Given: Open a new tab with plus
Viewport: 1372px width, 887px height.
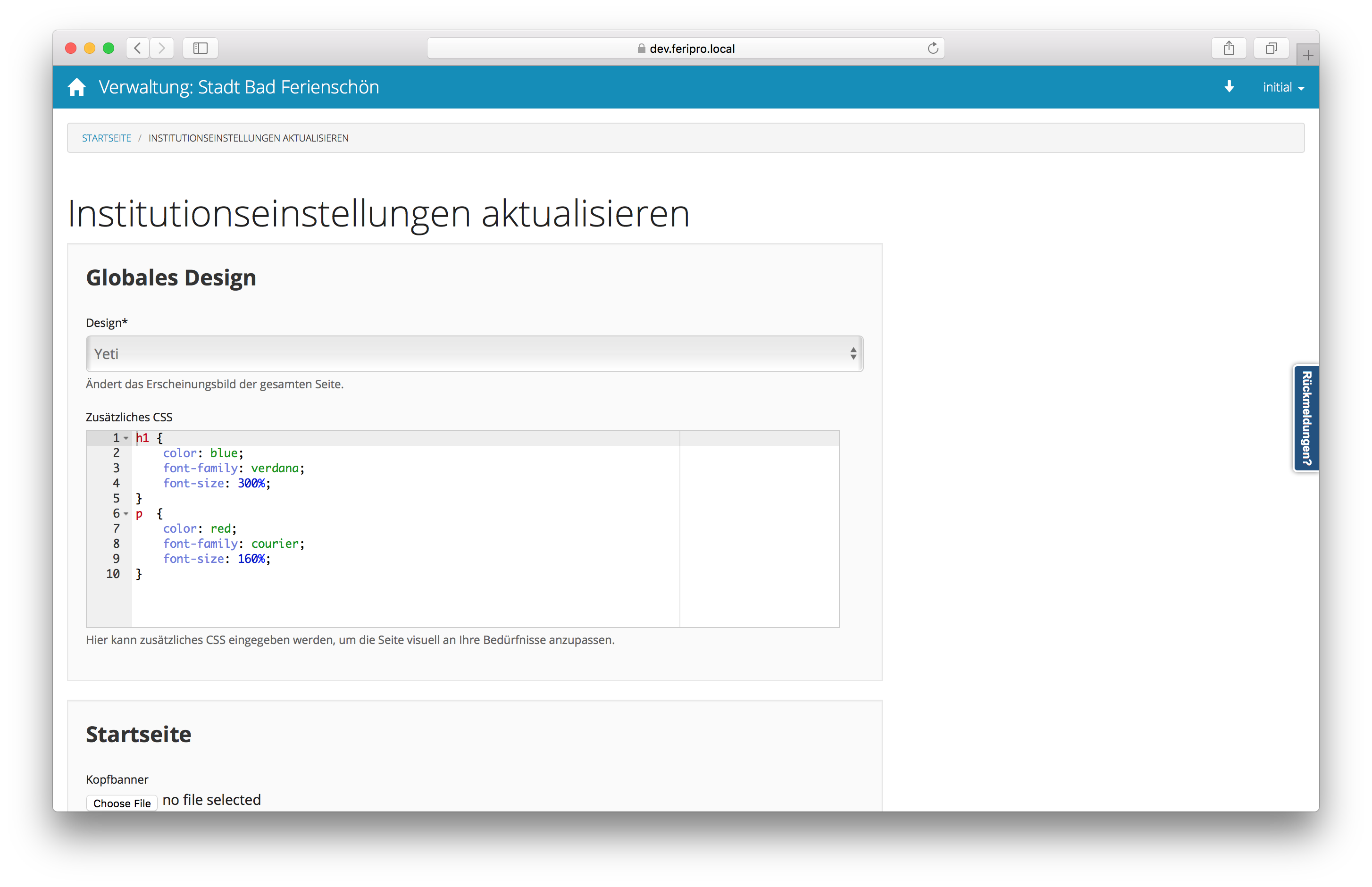Looking at the screenshot, I should (1307, 55).
